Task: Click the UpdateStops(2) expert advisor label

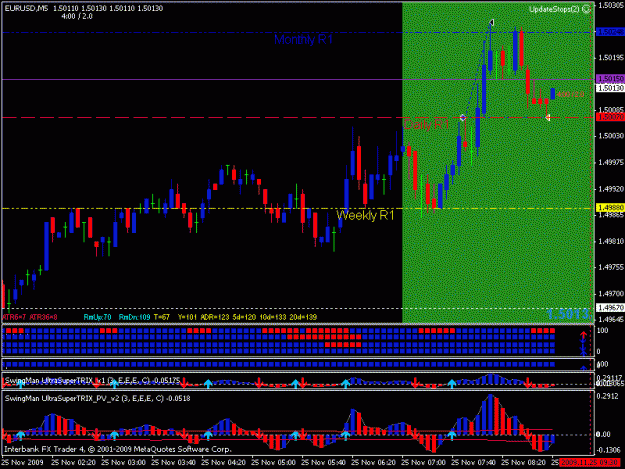Action: (554, 9)
